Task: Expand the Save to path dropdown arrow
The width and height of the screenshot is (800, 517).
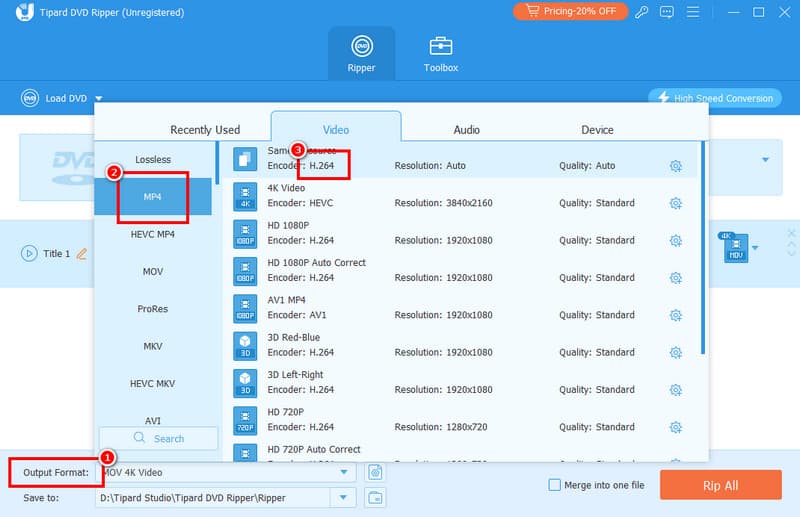Action: [x=343, y=498]
